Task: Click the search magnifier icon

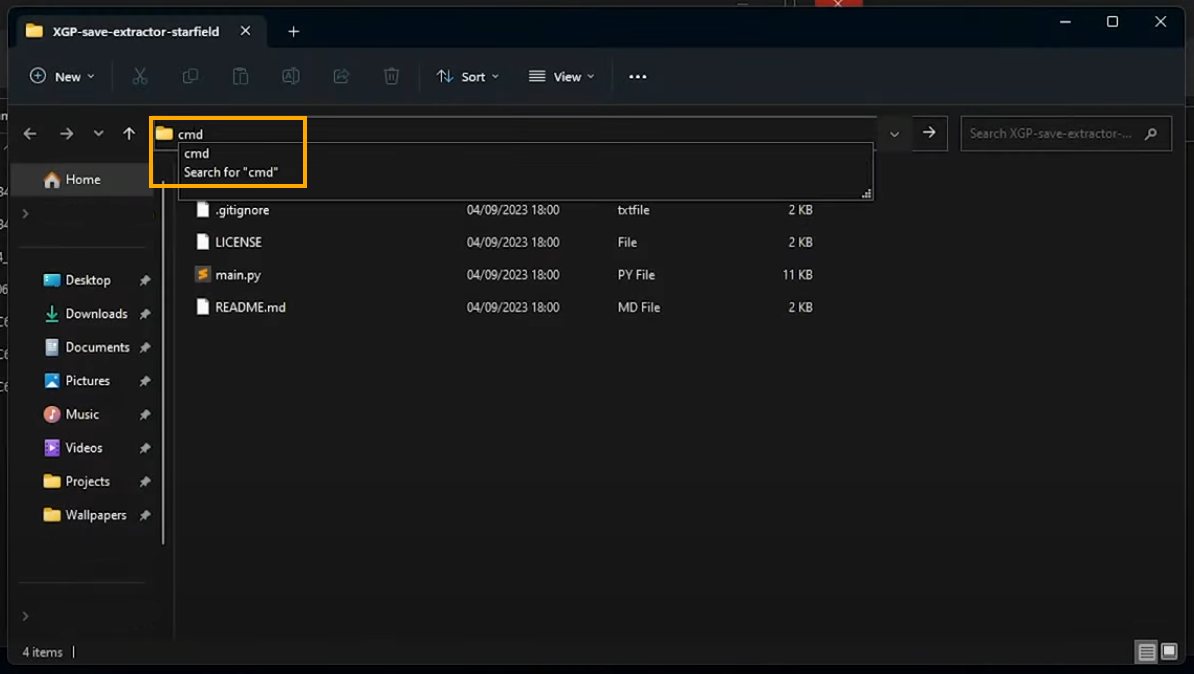Action: [x=1151, y=133]
